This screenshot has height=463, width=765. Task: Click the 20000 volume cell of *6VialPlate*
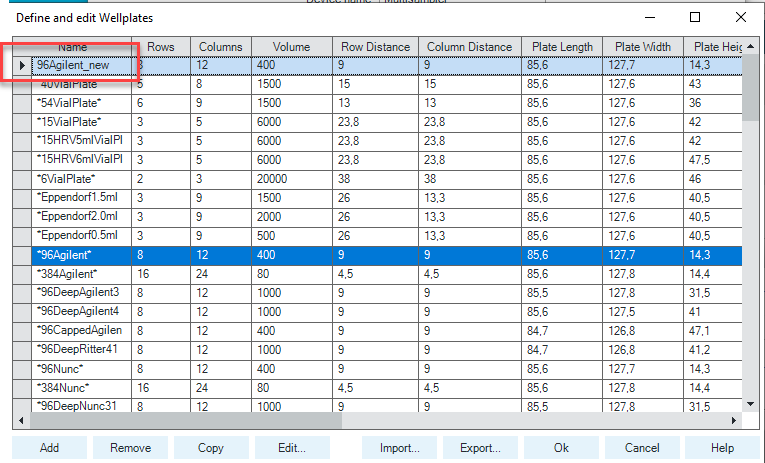point(292,180)
